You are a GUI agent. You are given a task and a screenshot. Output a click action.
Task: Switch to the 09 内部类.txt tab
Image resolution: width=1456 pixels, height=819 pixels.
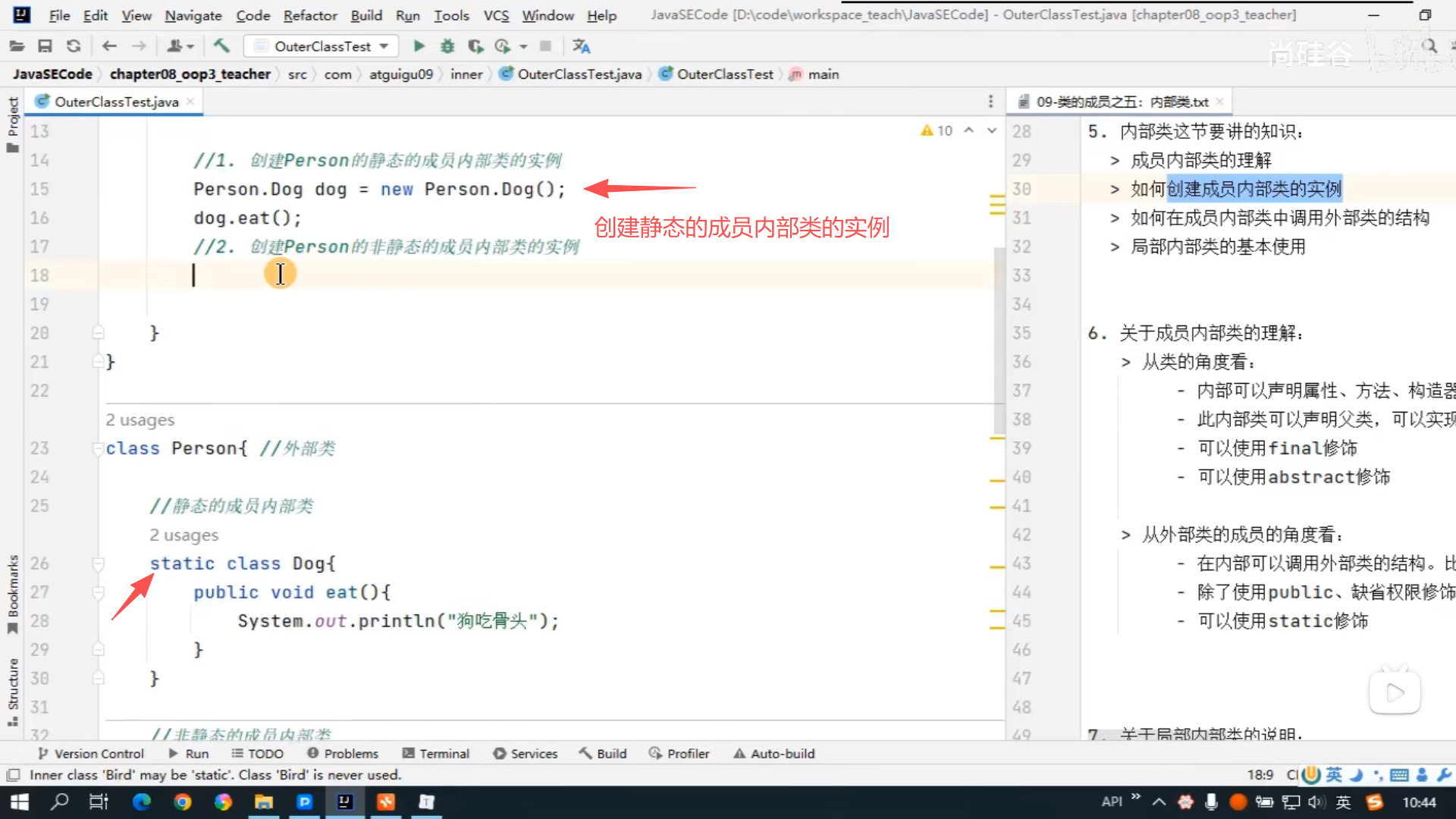(1121, 102)
